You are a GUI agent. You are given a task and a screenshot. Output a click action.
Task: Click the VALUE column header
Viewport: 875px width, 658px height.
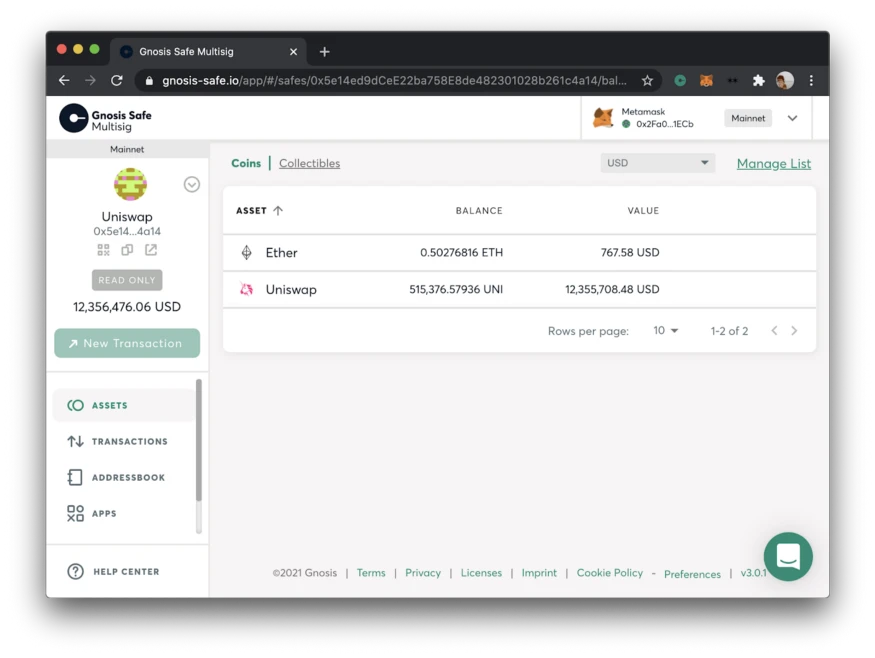[x=643, y=210]
